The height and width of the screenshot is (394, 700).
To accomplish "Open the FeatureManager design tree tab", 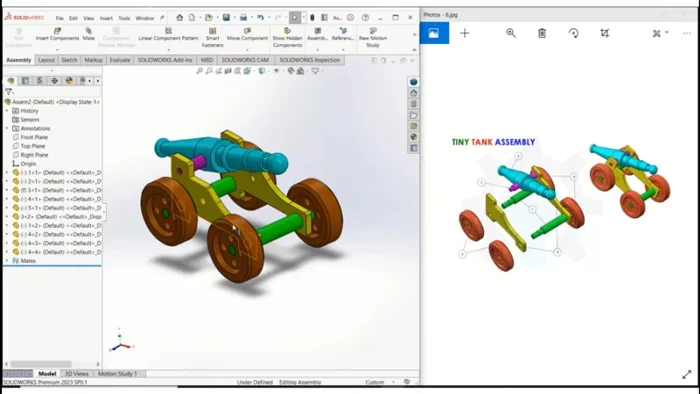I will pyautogui.click(x=11, y=81).
